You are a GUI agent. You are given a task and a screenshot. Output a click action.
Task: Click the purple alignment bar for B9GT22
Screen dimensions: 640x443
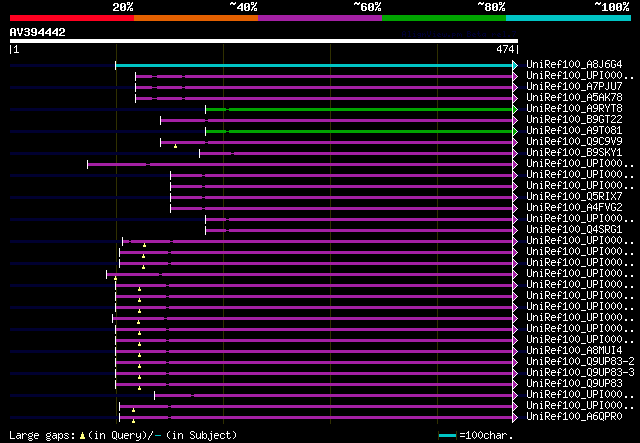(337, 120)
